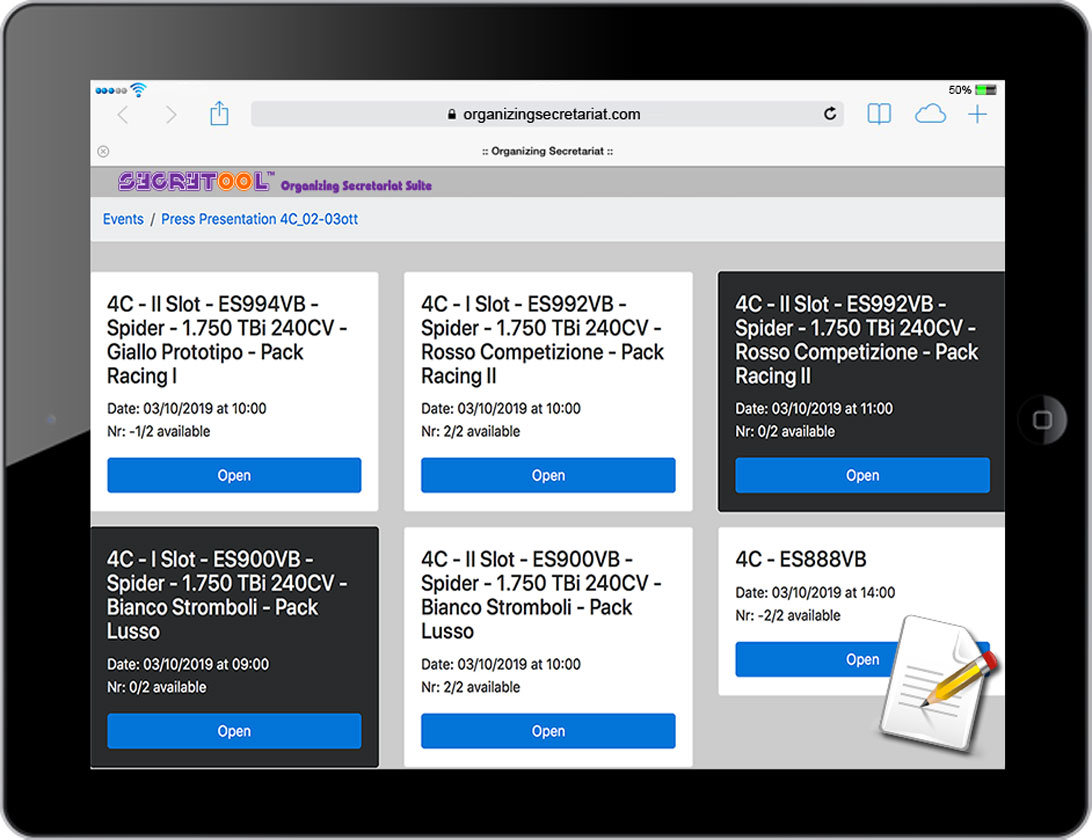
Task: Tap the Wi-Fi status icon
Action: [x=139, y=90]
